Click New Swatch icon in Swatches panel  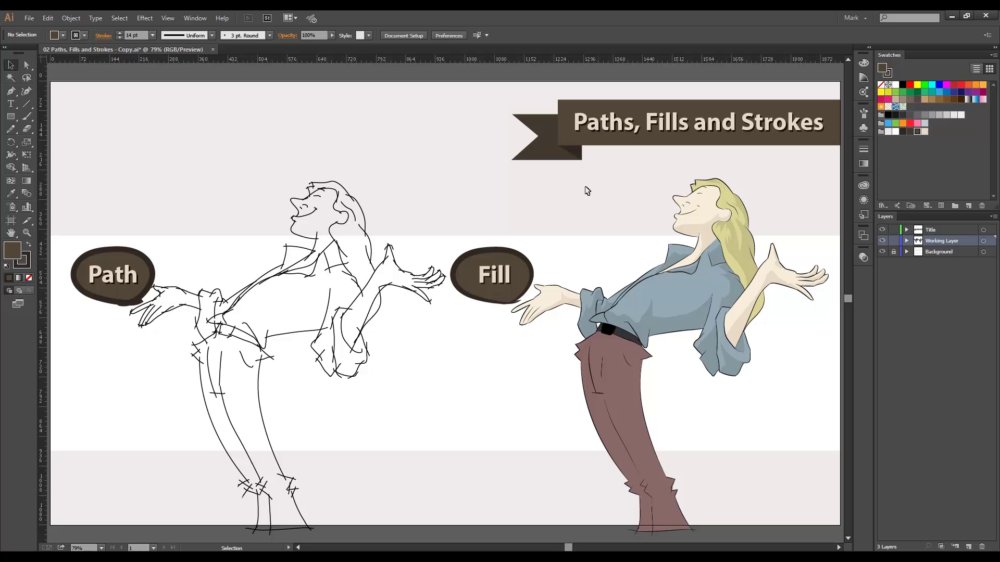[969, 205]
